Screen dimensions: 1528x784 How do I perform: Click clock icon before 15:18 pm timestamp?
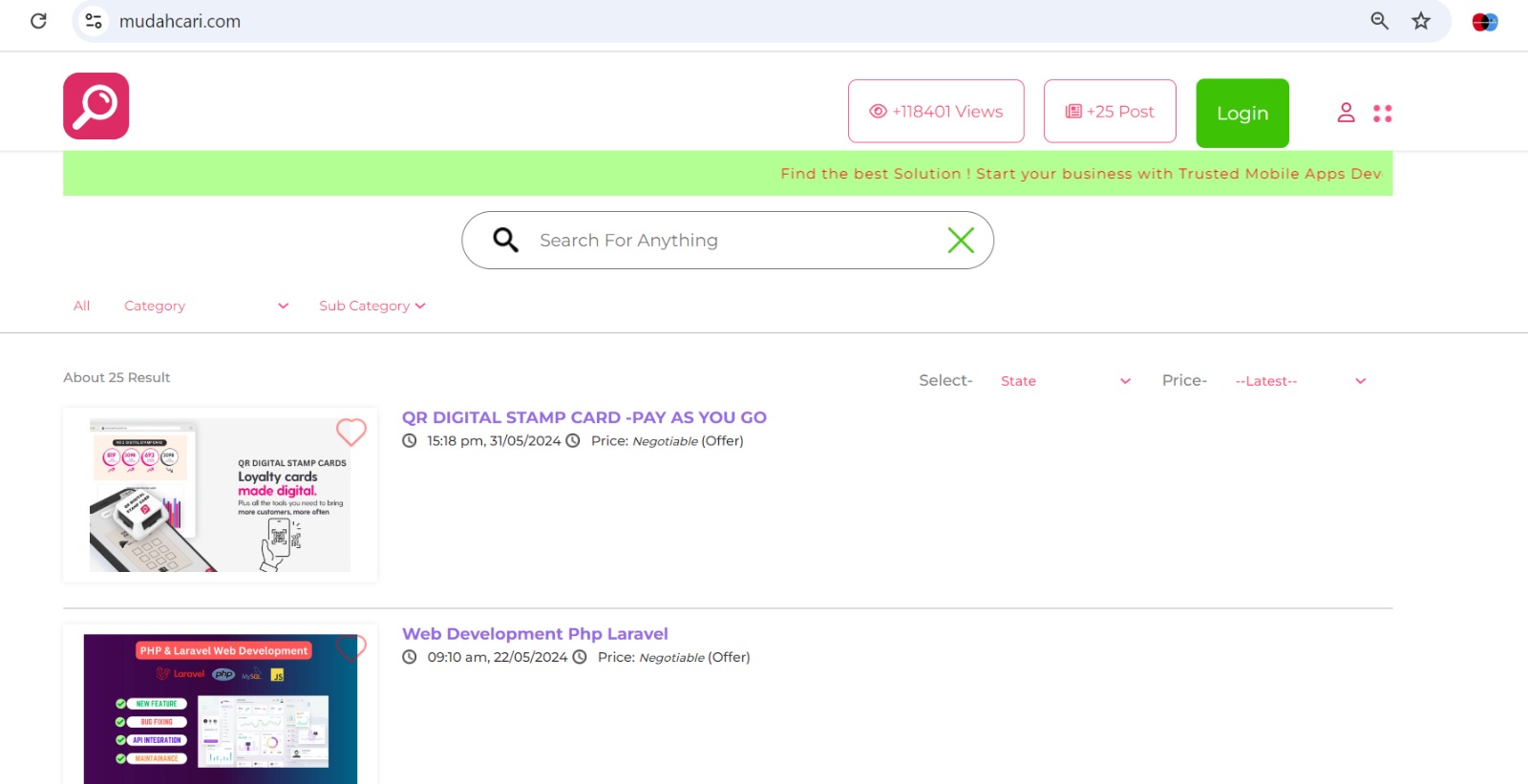tap(410, 441)
